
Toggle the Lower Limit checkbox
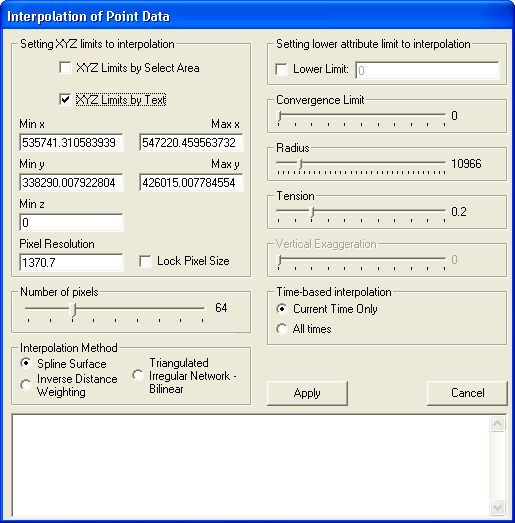point(281,69)
